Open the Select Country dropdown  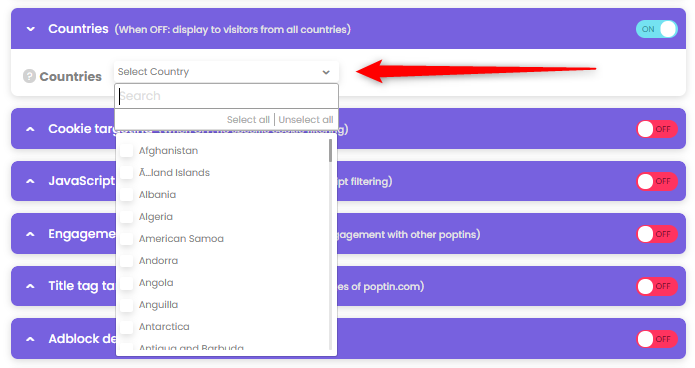coord(226,72)
